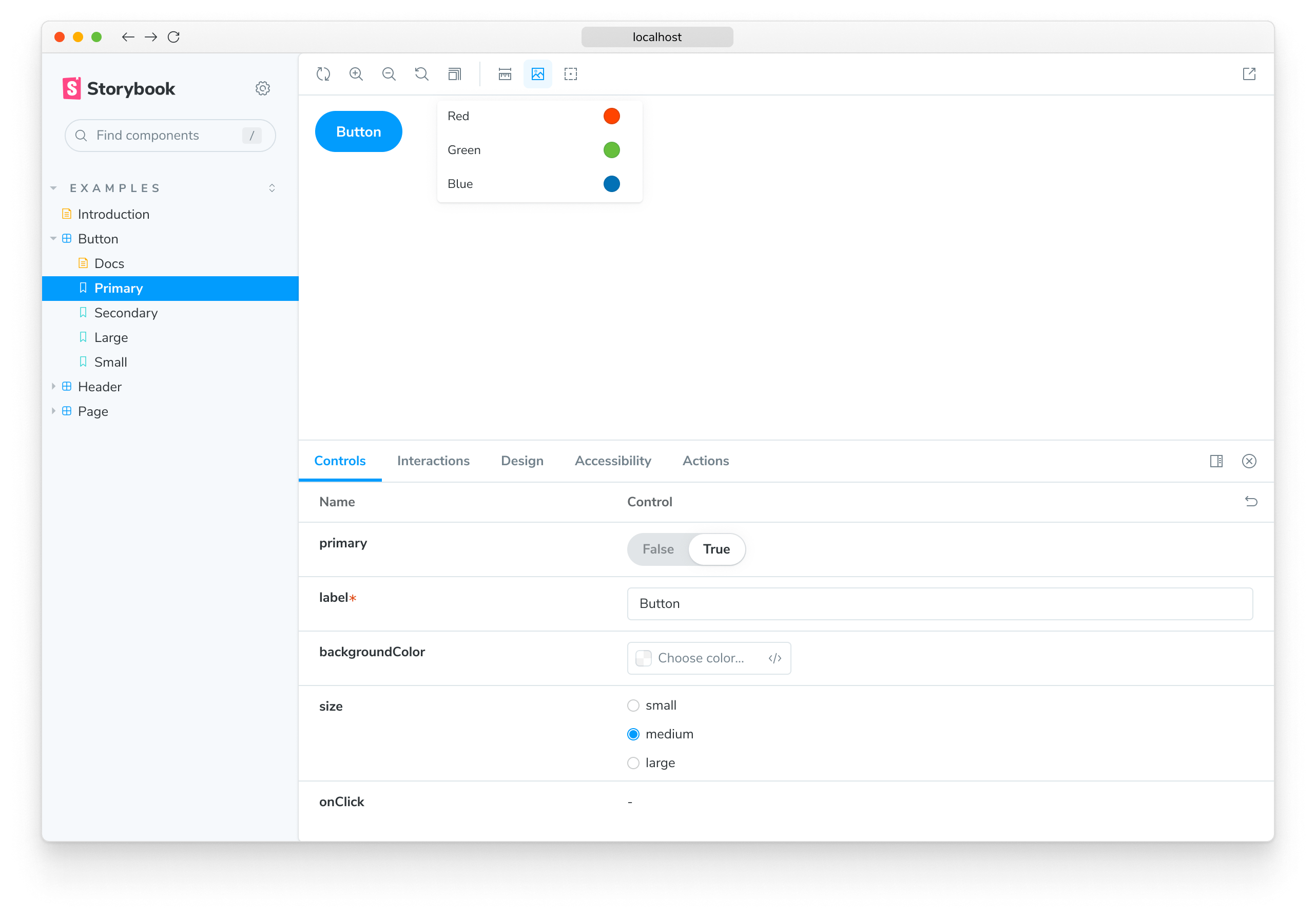The image size is (1316, 914).
Task: Switch to the Interactions tab
Action: [x=432, y=461]
